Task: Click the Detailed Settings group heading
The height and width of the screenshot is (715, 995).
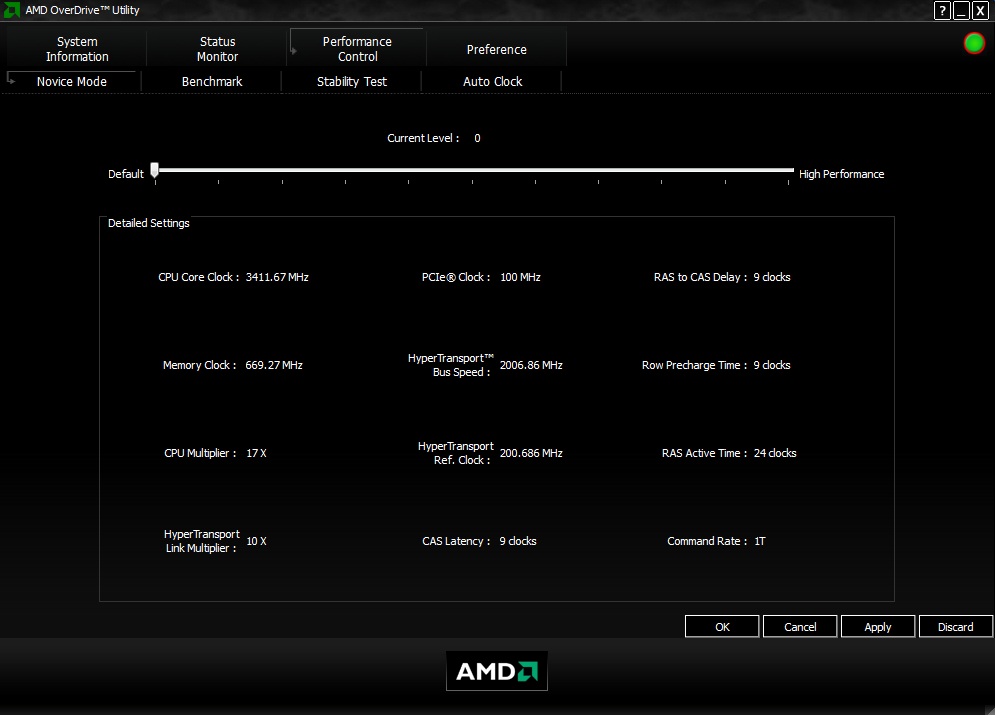Action: tap(148, 223)
